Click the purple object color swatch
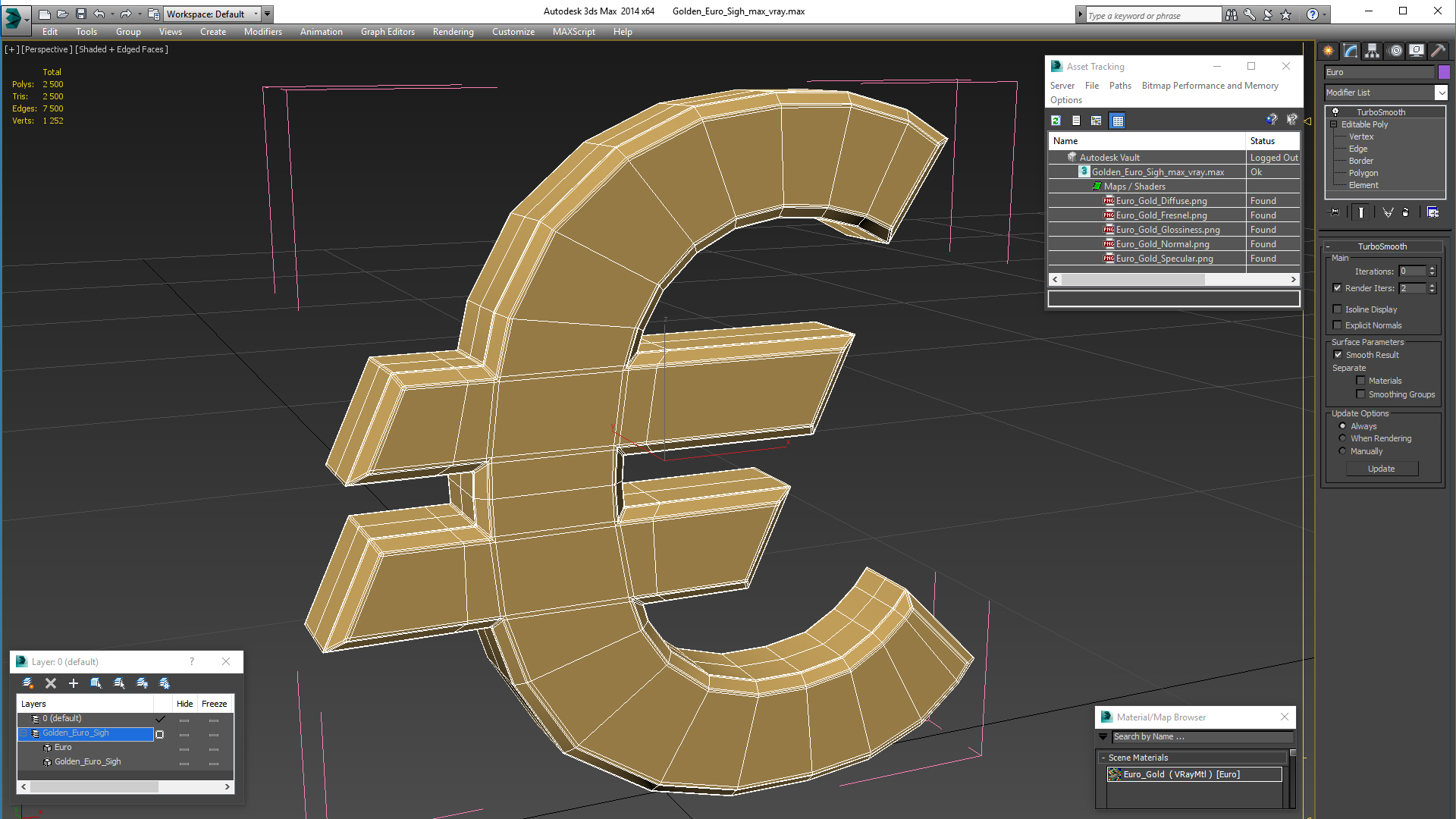The image size is (1456, 819). [x=1444, y=72]
